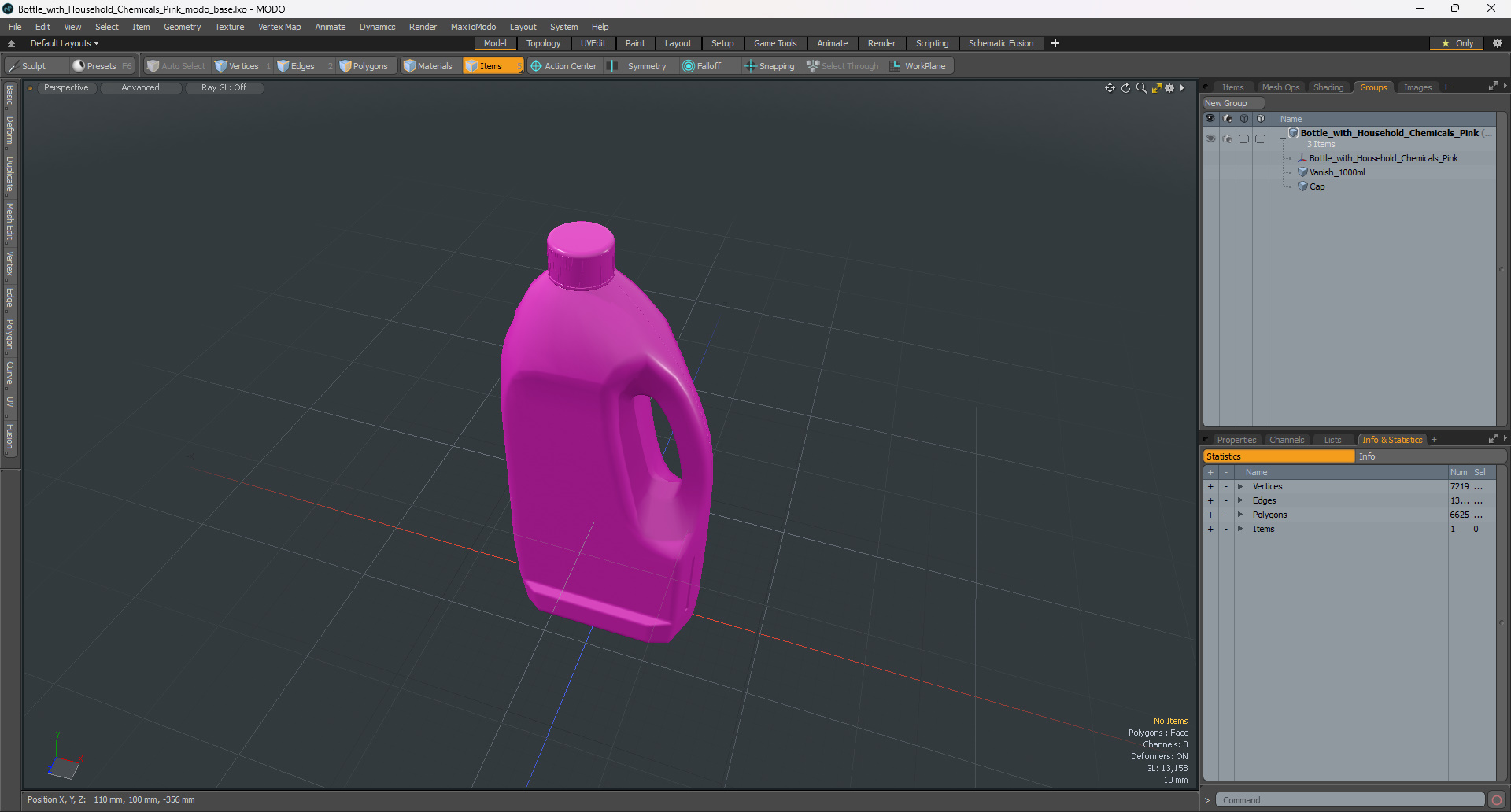Open the Geometry menu
1511x812 pixels.
click(x=182, y=27)
